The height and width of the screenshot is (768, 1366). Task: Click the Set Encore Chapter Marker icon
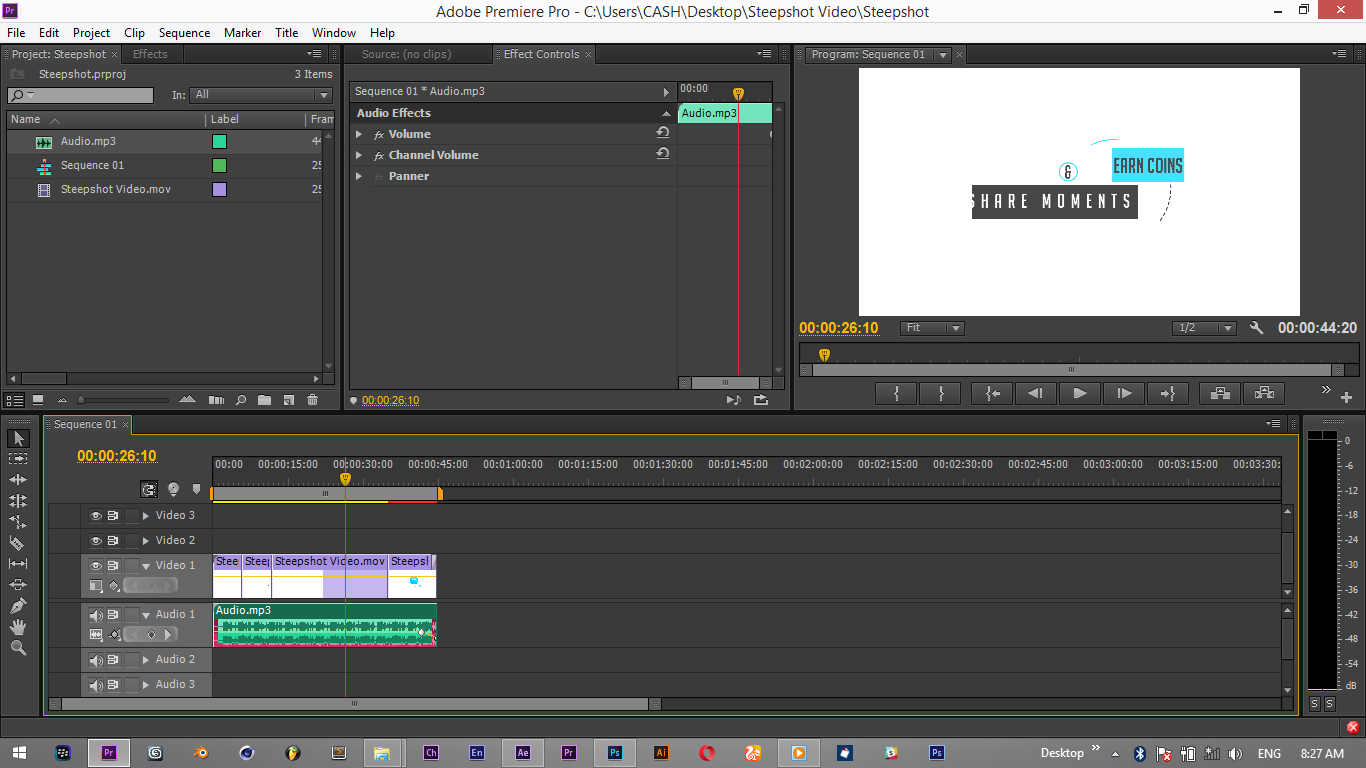point(173,489)
